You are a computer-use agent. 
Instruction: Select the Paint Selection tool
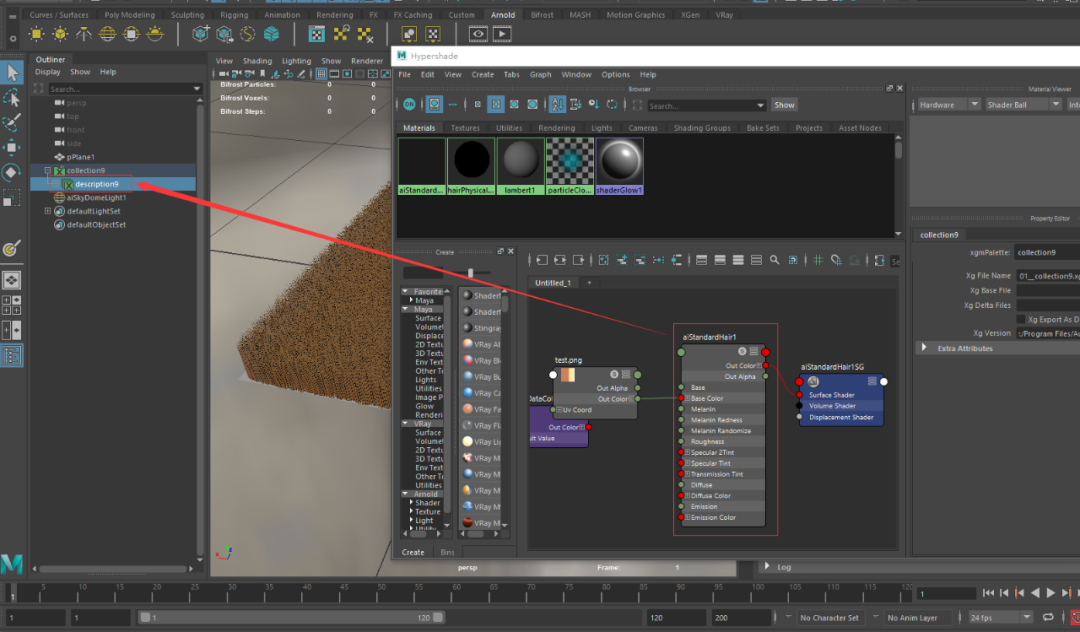[x=12, y=123]
